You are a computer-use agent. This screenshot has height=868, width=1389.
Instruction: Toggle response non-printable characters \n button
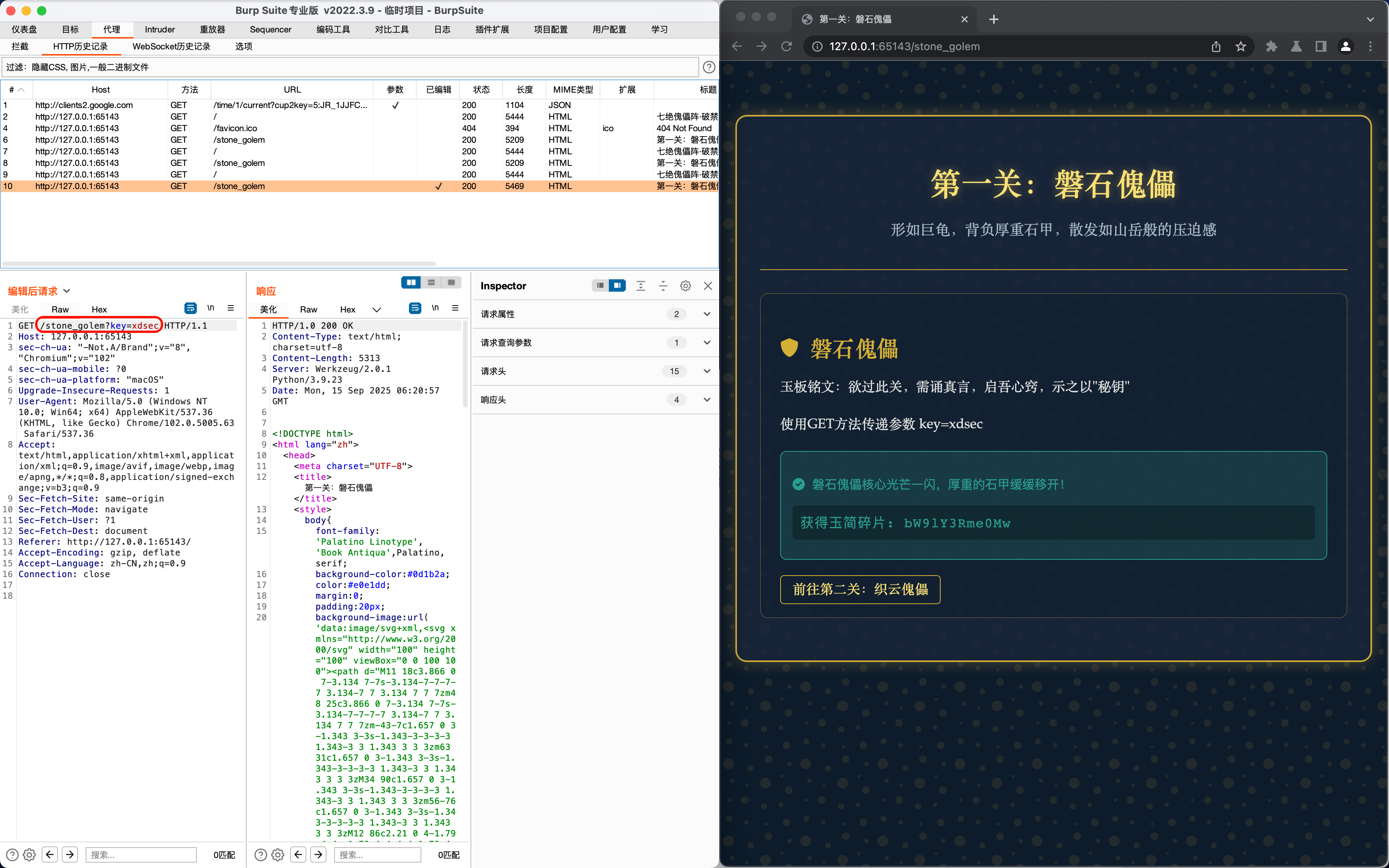point(435,308)
